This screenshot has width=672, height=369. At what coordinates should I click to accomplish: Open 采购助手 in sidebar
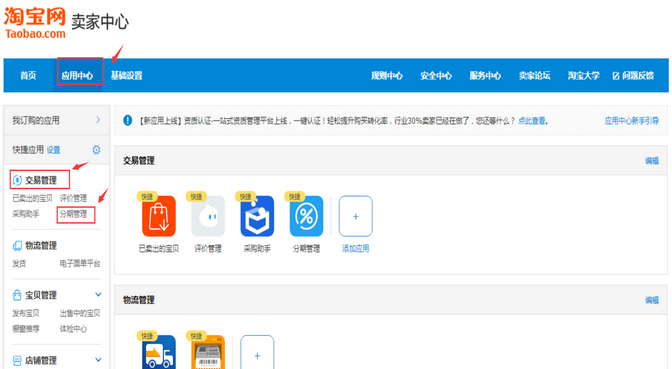(26, 214)
